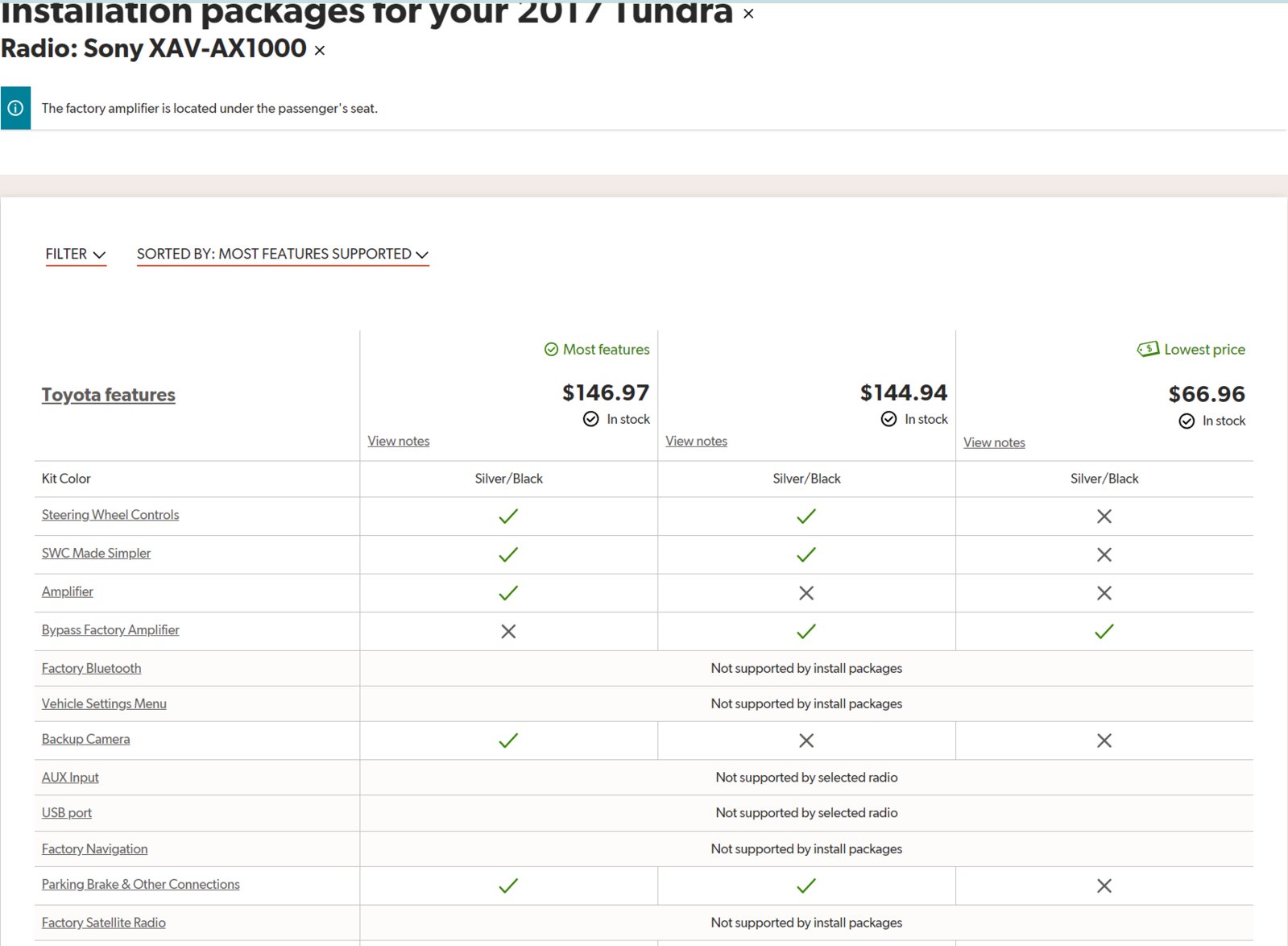Click Bypass Factory Amplifier checkmark for $144.94 package
This screenshot has width=1288, height=946.
pyautogui.click(x=806, y=632)
